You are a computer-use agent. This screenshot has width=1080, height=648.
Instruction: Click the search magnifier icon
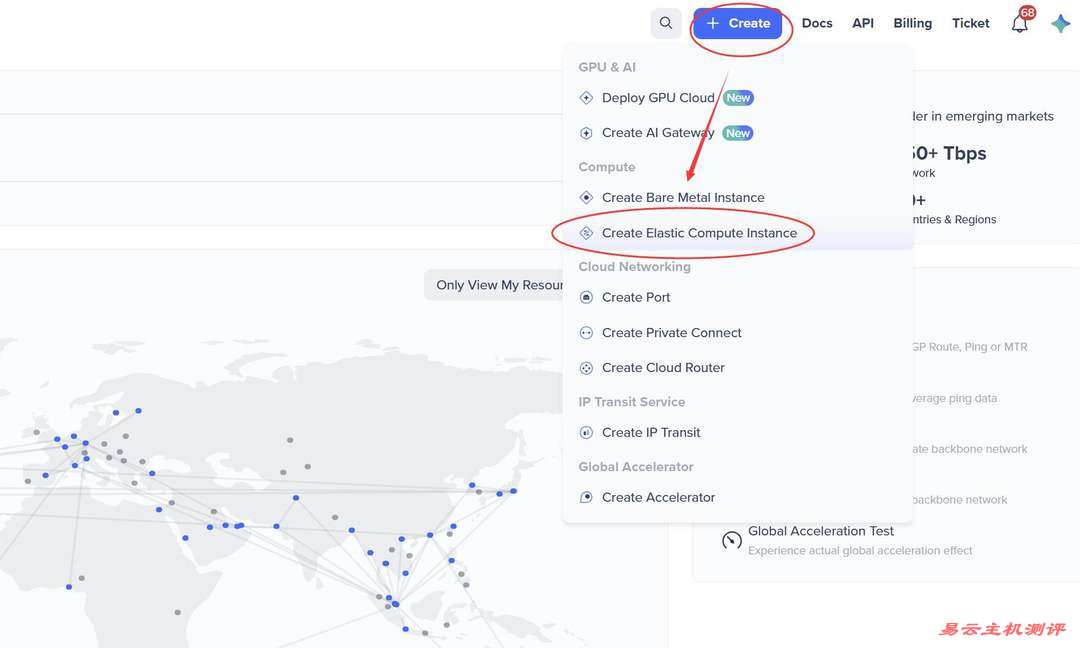pos(666,23)
